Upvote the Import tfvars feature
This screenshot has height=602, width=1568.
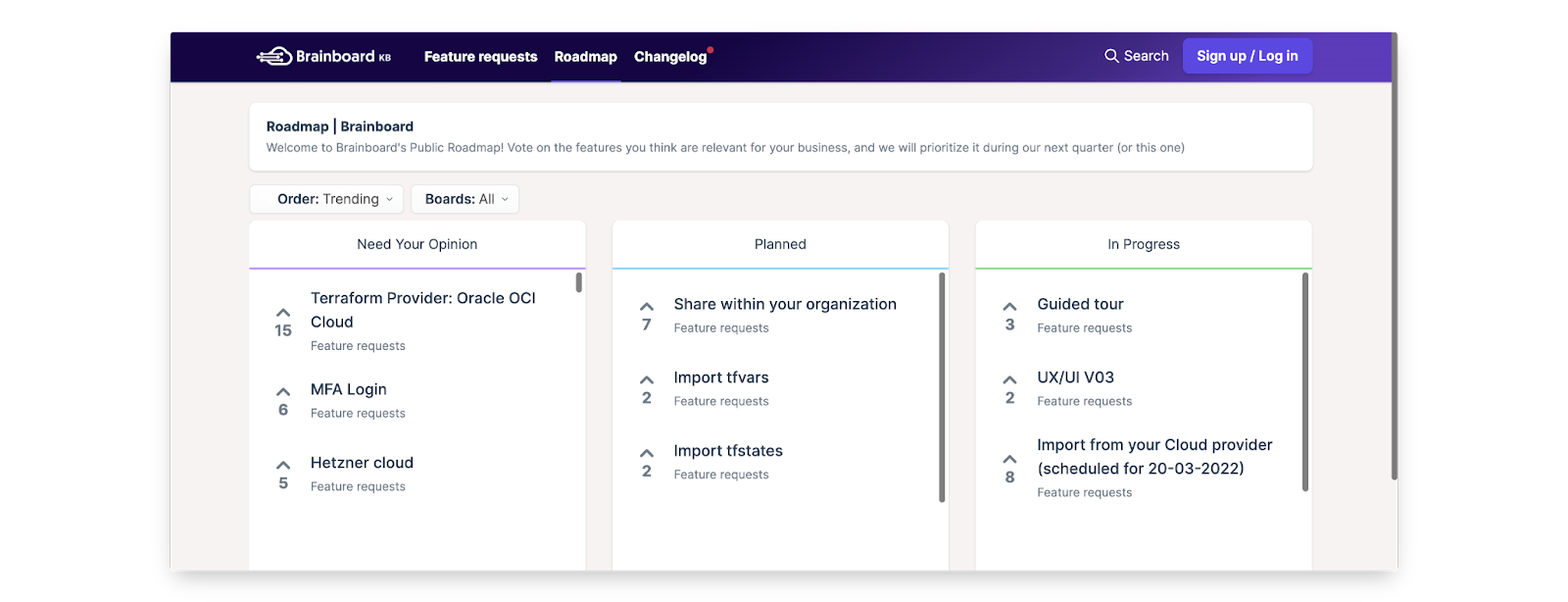pos(647,380)
